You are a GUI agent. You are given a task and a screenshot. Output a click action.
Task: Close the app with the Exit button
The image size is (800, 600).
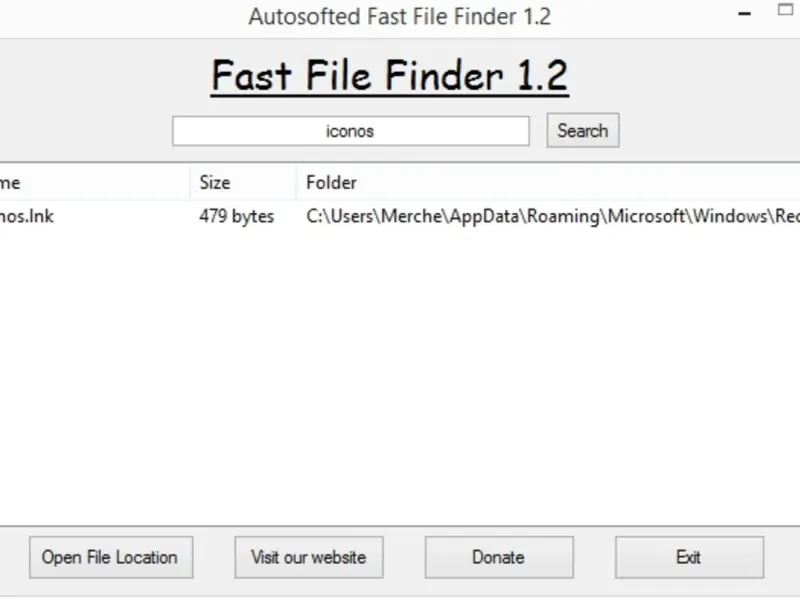point(689,557)
